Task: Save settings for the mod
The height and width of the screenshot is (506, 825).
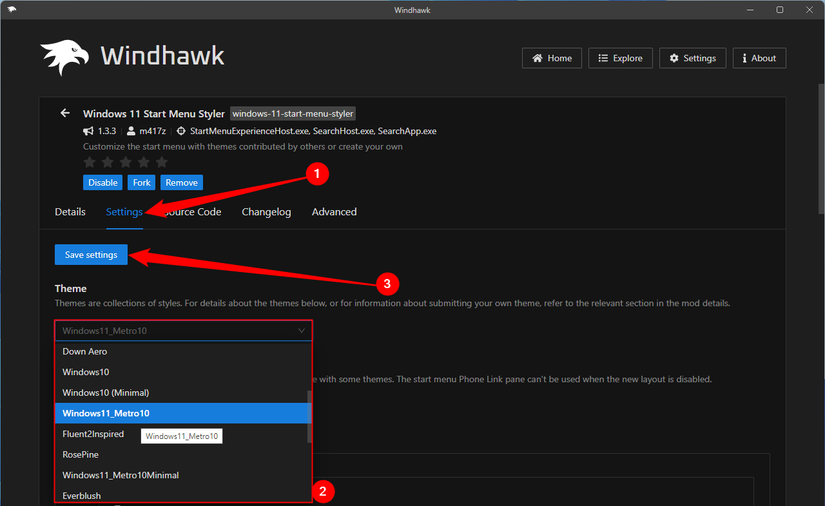Action: pyautogui.click(x=91, y=255)
